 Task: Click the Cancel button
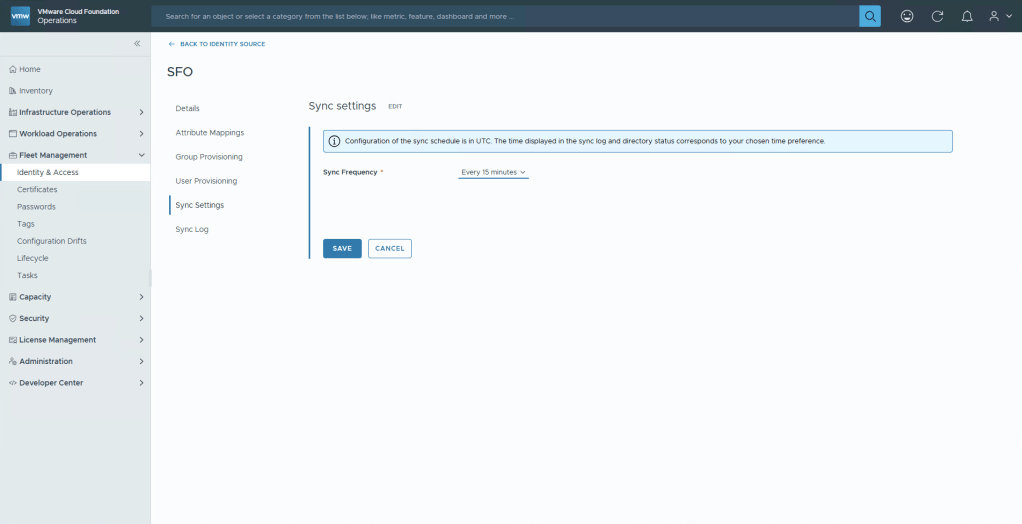coord(390,248)
